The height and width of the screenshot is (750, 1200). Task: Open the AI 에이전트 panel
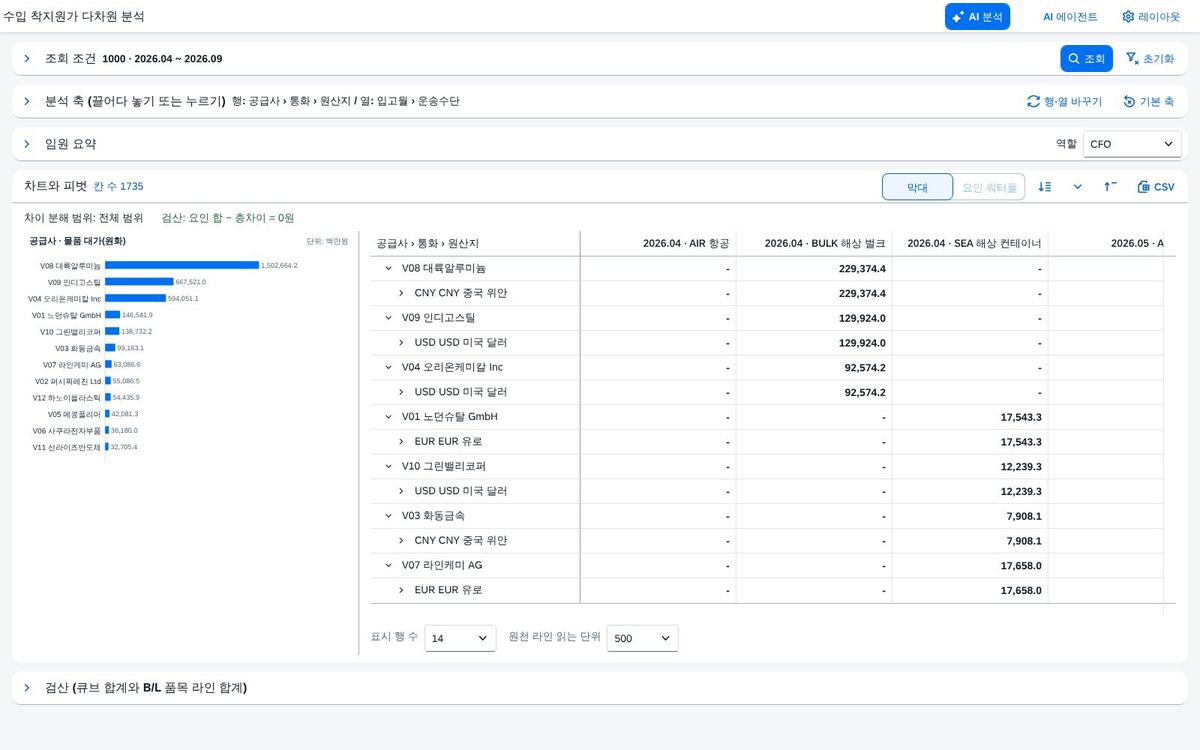pyautogui.click(x=1070, y=17)
